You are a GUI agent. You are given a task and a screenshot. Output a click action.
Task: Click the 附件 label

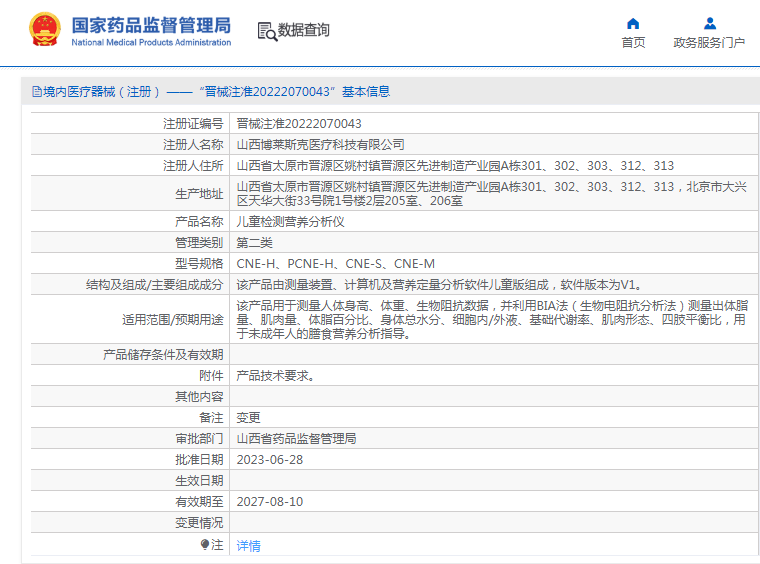[x=211, y=376]
